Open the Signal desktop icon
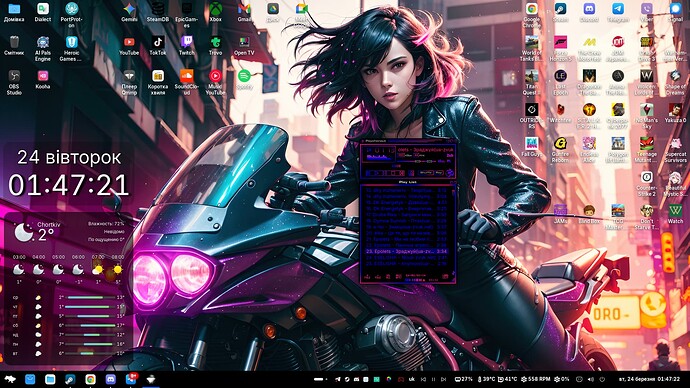 (x=675, y=12)
